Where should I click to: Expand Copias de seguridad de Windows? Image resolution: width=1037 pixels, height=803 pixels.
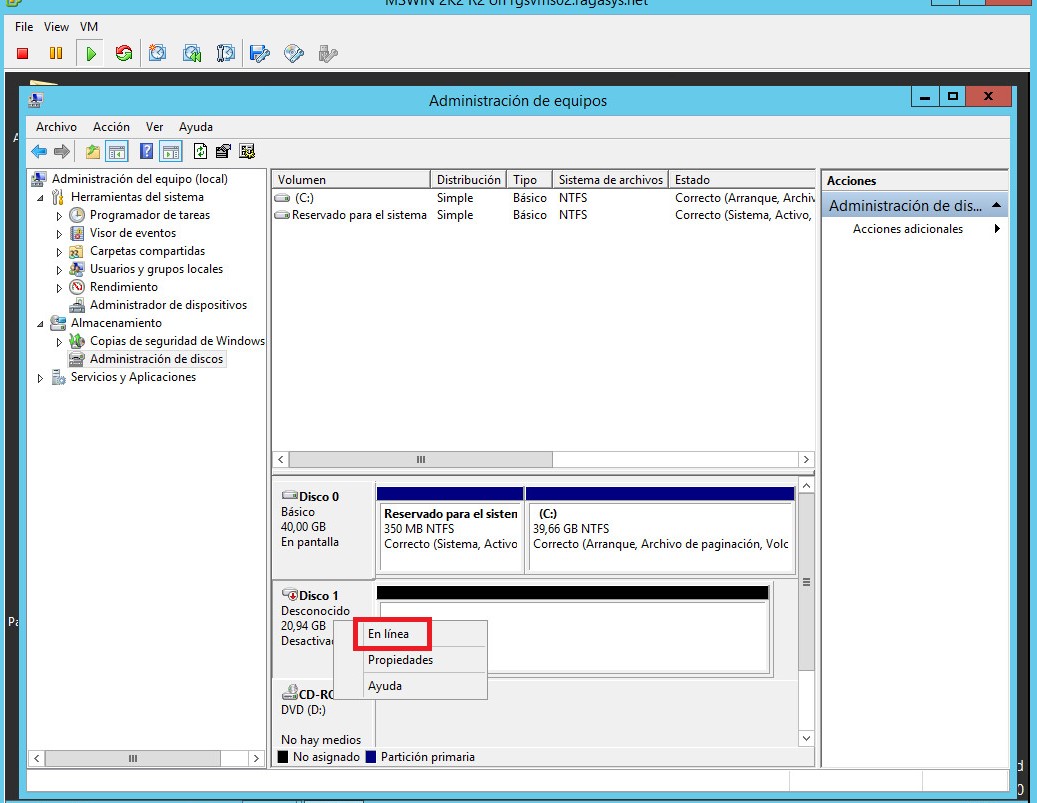pyautogui.click(x=58, y=341)
